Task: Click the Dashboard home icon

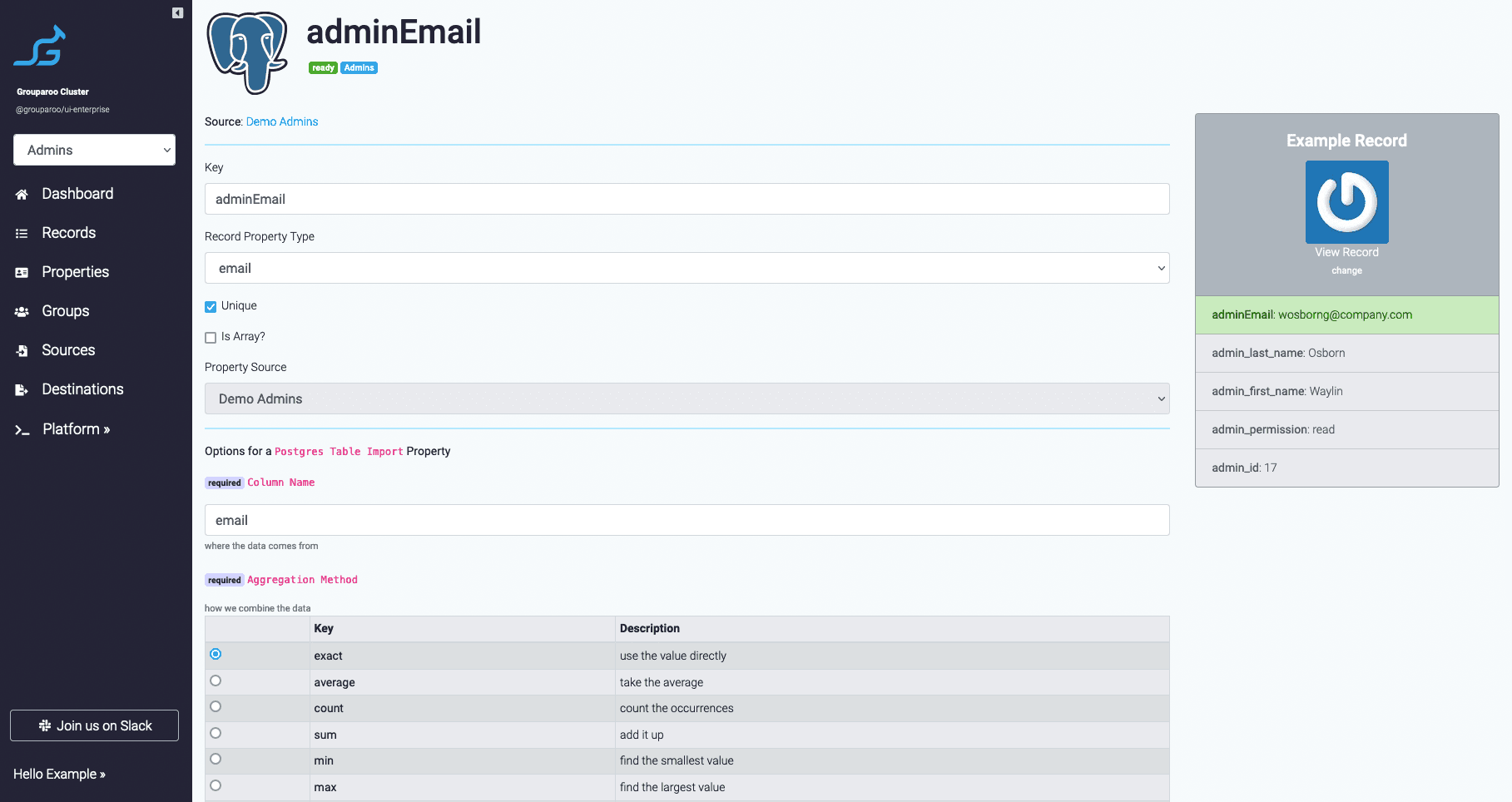Action: tap(22, 194)
